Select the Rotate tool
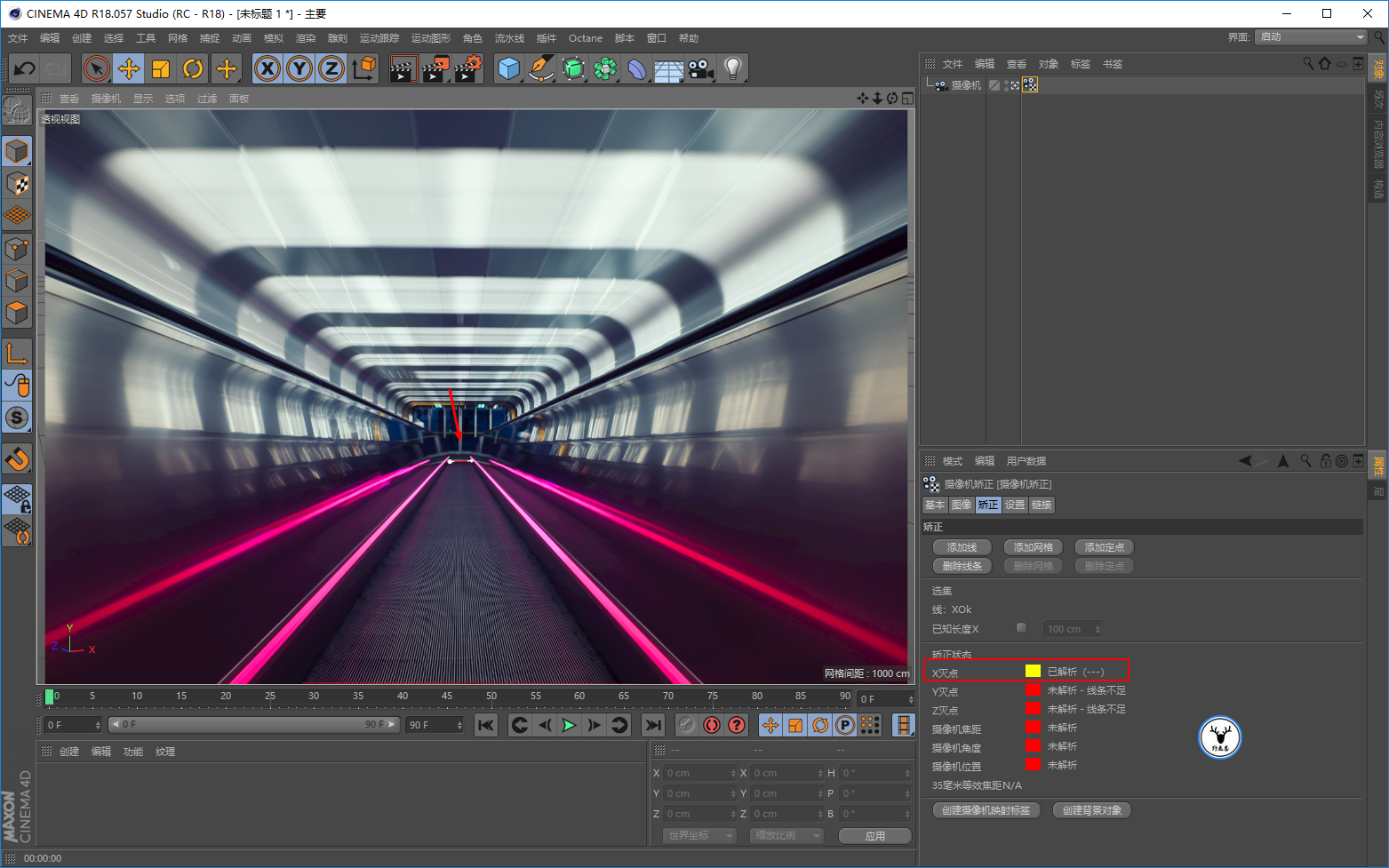This screenshot has width=1389, height=868. [x=193, y=68]
